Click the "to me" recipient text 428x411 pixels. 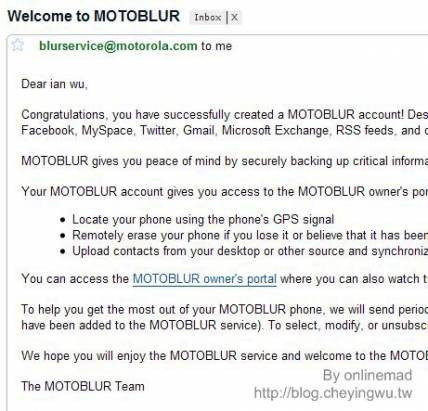[216, 46]
